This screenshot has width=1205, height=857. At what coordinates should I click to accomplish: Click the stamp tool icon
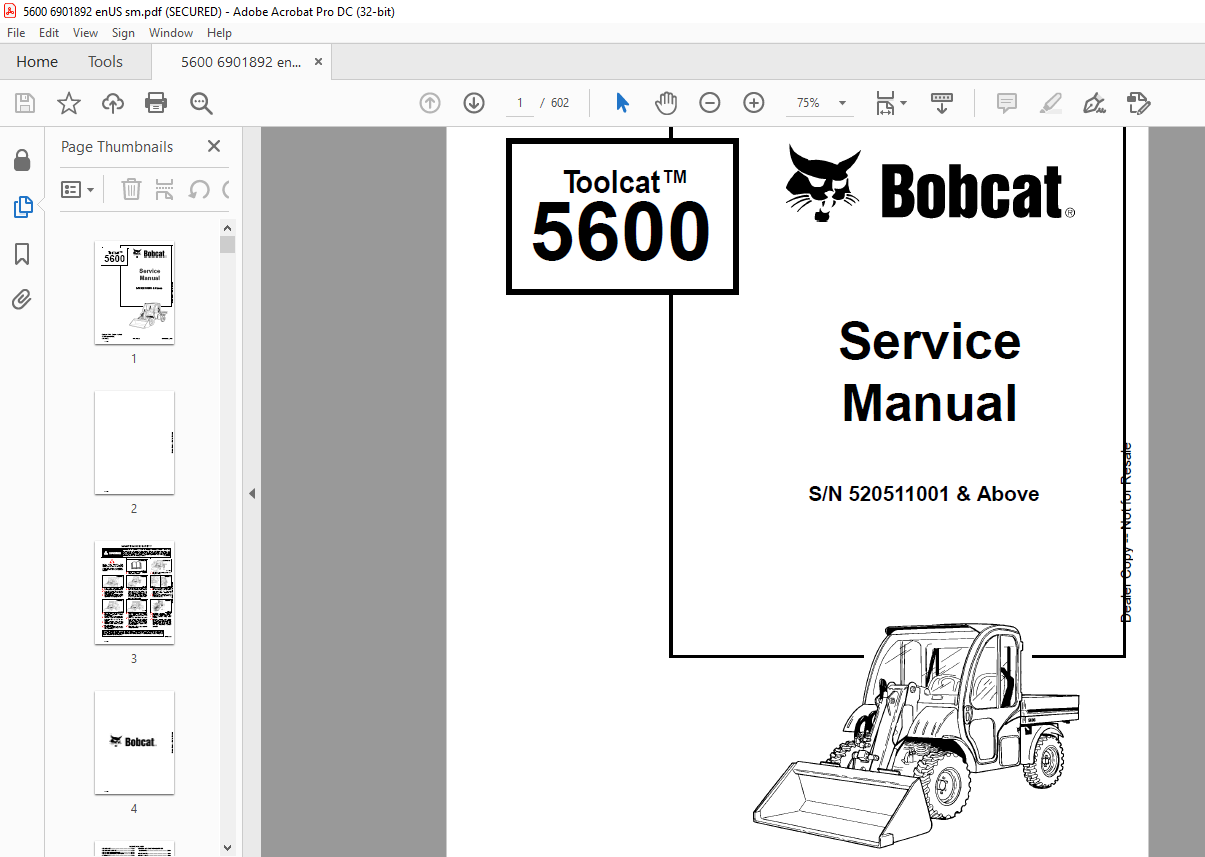pyautogui.click(x=1138, y=103)
